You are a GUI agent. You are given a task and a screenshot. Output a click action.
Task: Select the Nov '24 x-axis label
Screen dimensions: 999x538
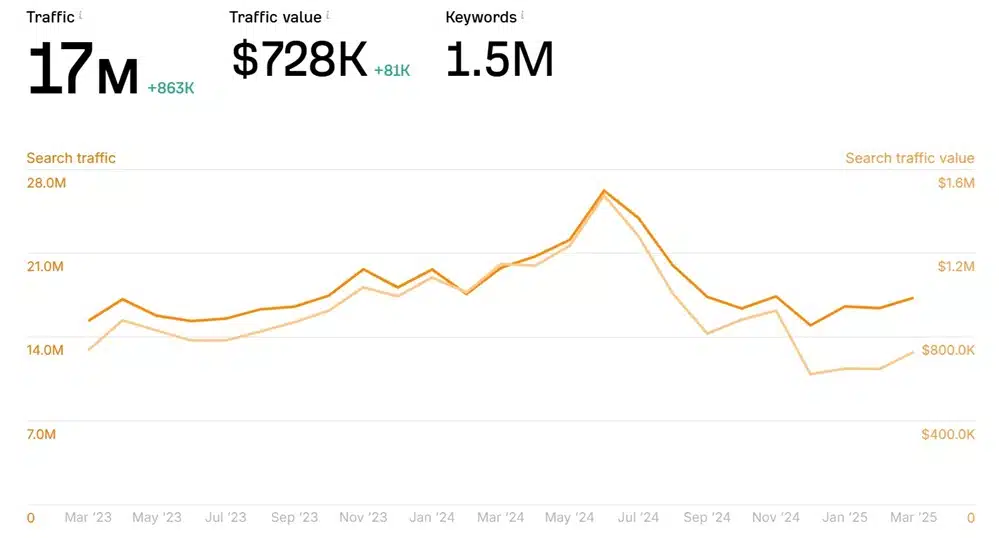[x=776, y=517]
